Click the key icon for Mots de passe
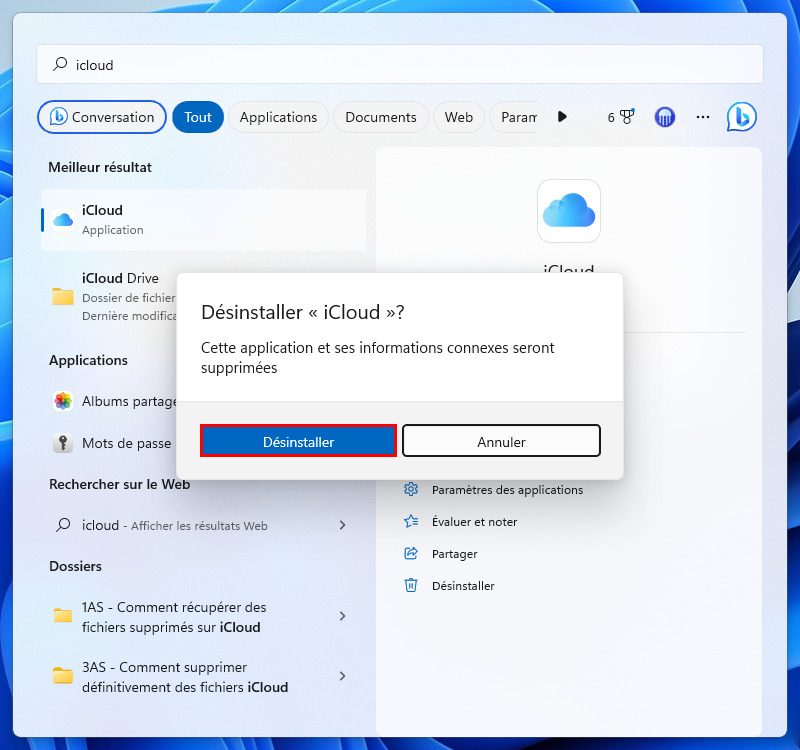The width and height of the screenshot is (800, 750). pyautogui.click(x=63, y=443)
